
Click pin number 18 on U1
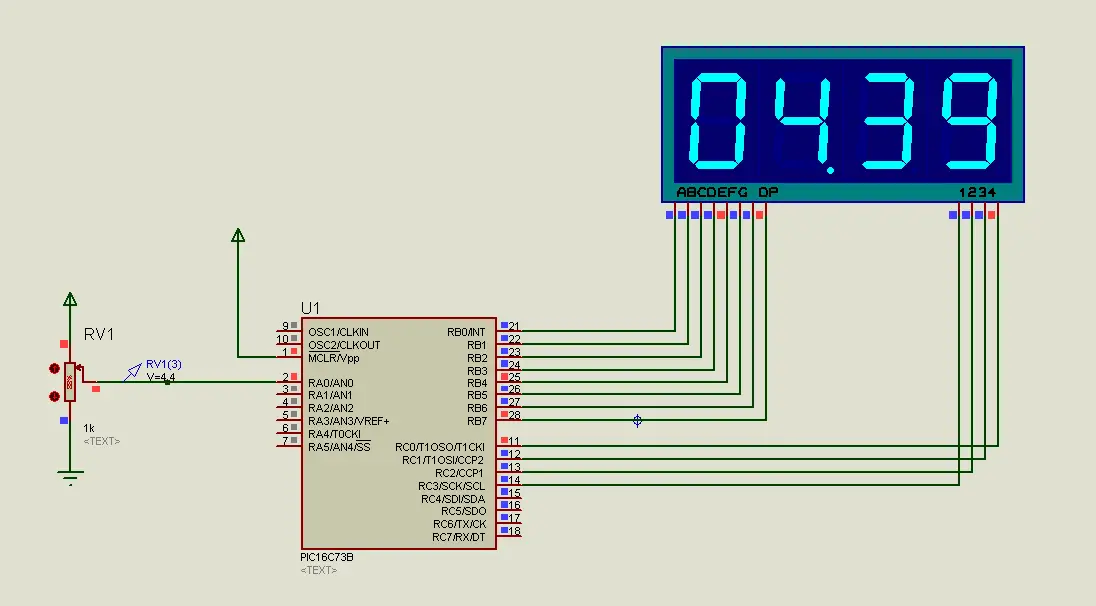(x=514, y=531)
